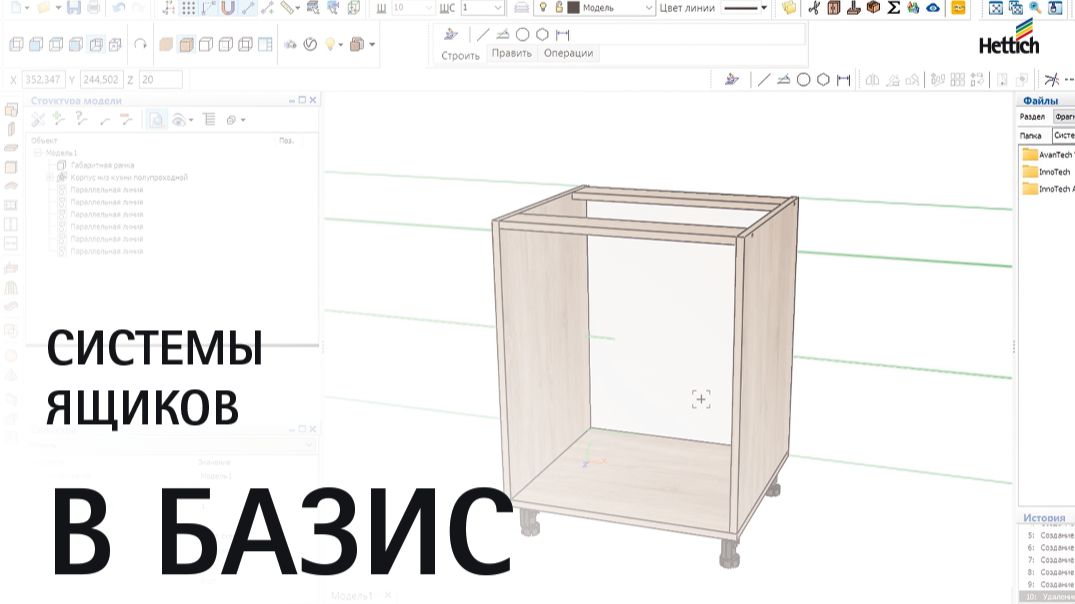Click the stamp tool icon

tap(854, 8)
